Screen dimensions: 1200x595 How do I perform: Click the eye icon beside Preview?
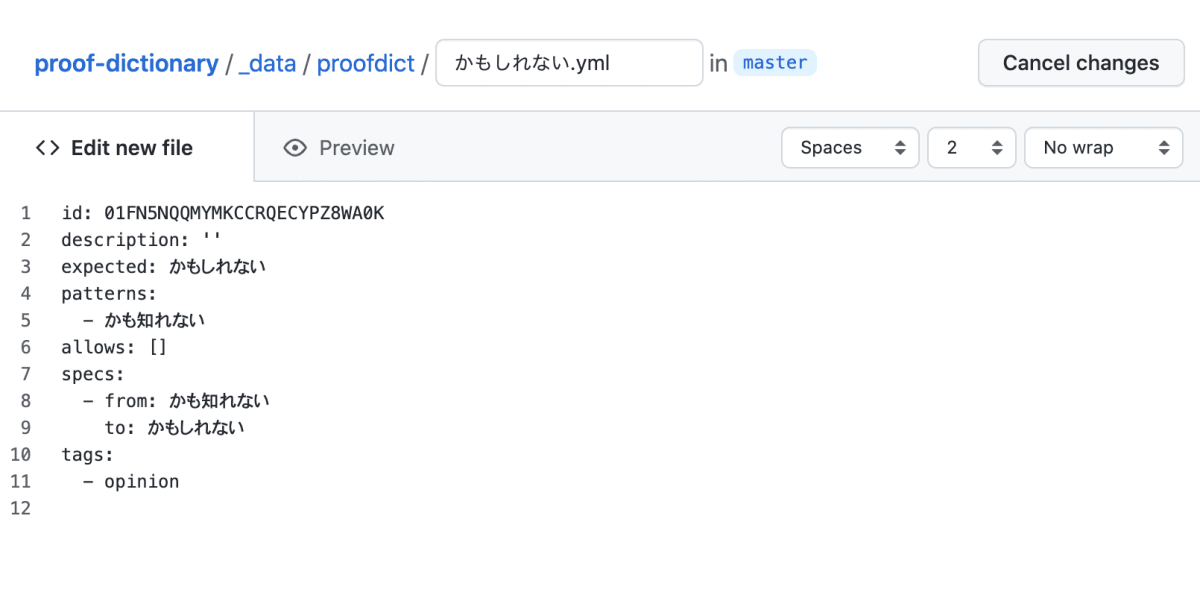[294, 148]
